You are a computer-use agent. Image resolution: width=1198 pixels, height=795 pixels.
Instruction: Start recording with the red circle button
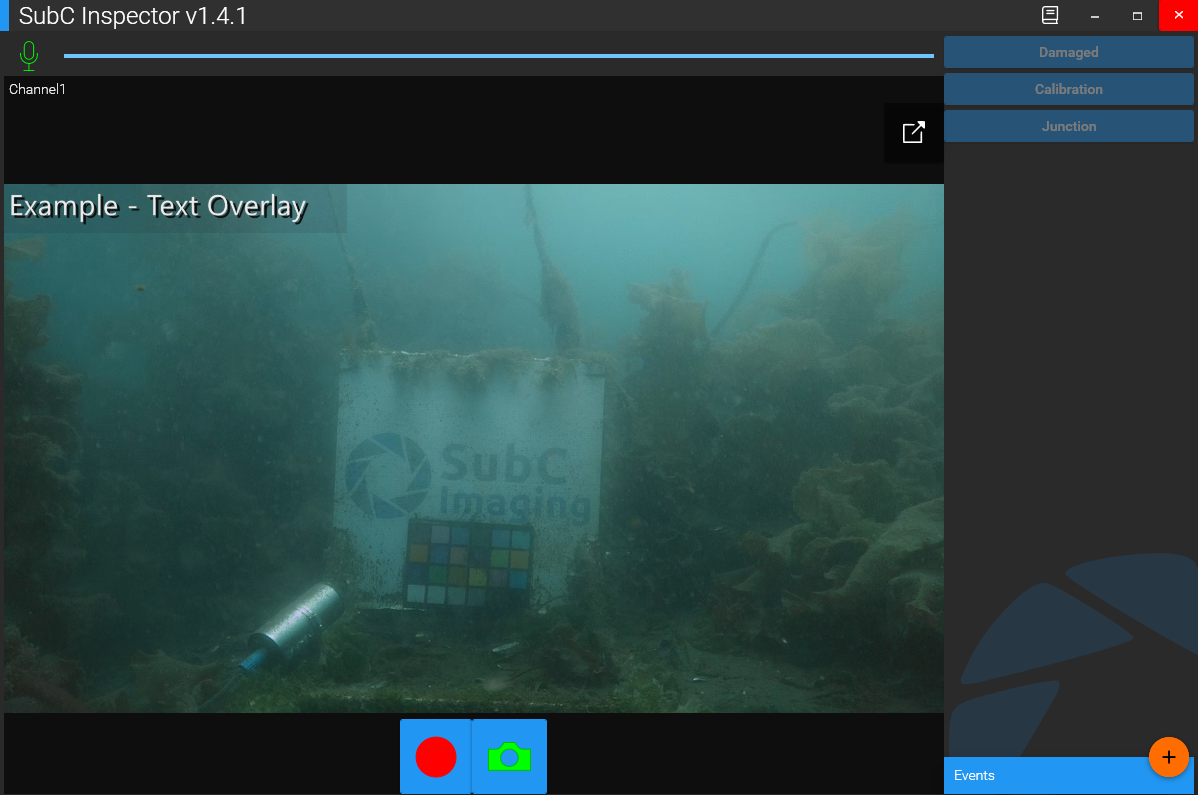436,757
